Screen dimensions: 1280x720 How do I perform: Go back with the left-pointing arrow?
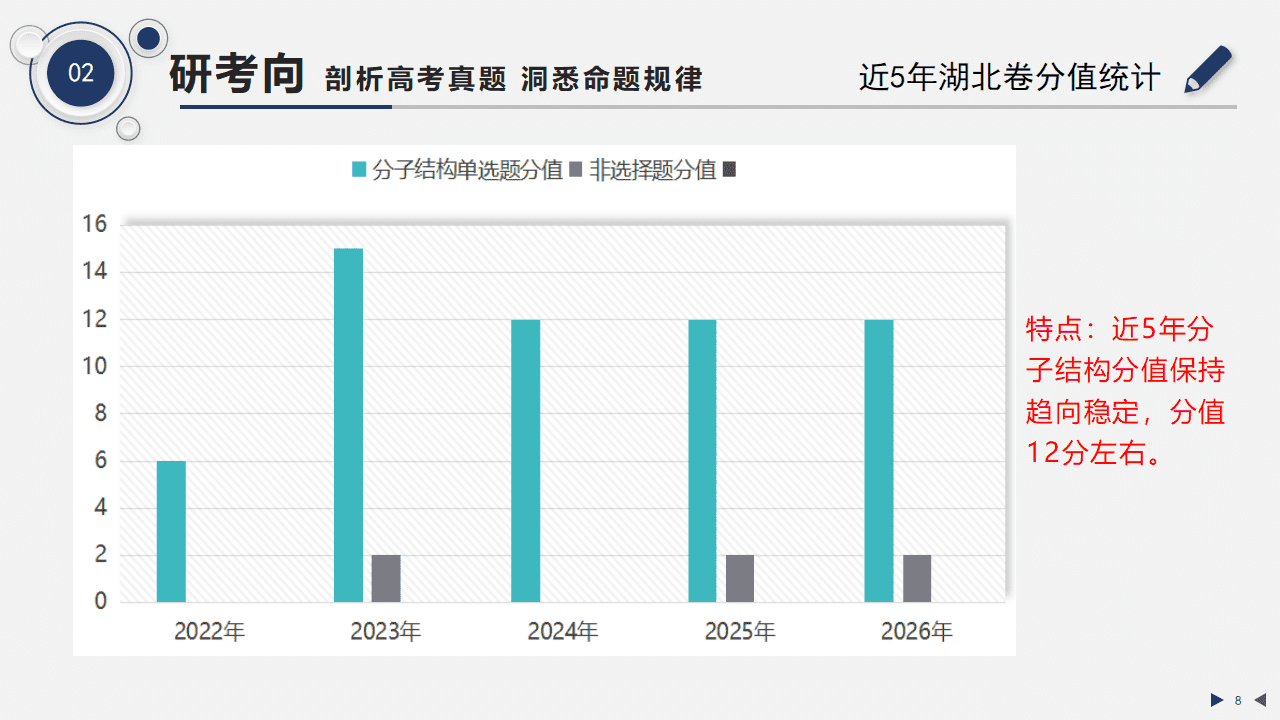pos(1260,700)
